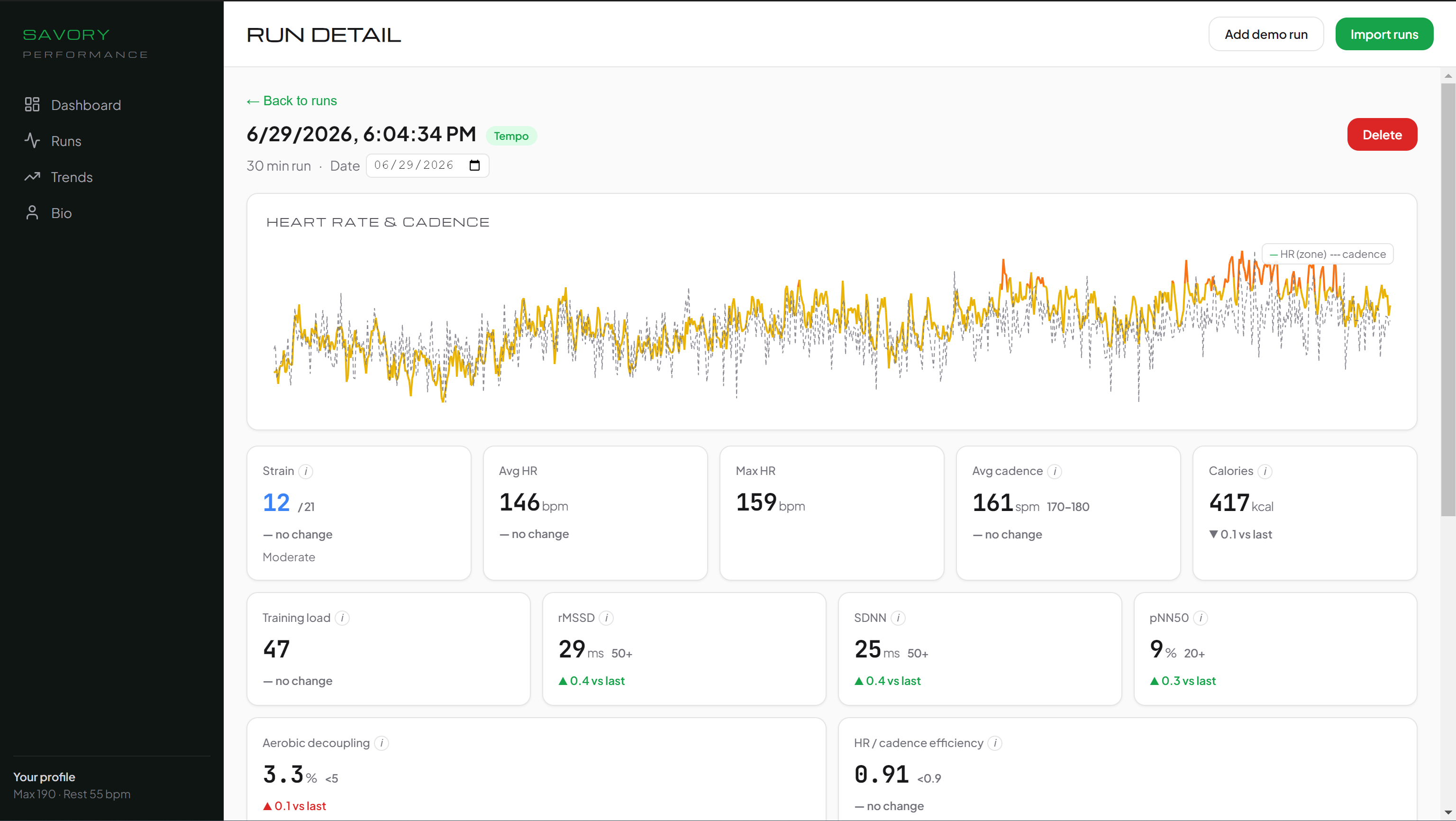Click 'Moderate' label in Strain card
The height and width of the screenshot is (821, 1456).
289,557
